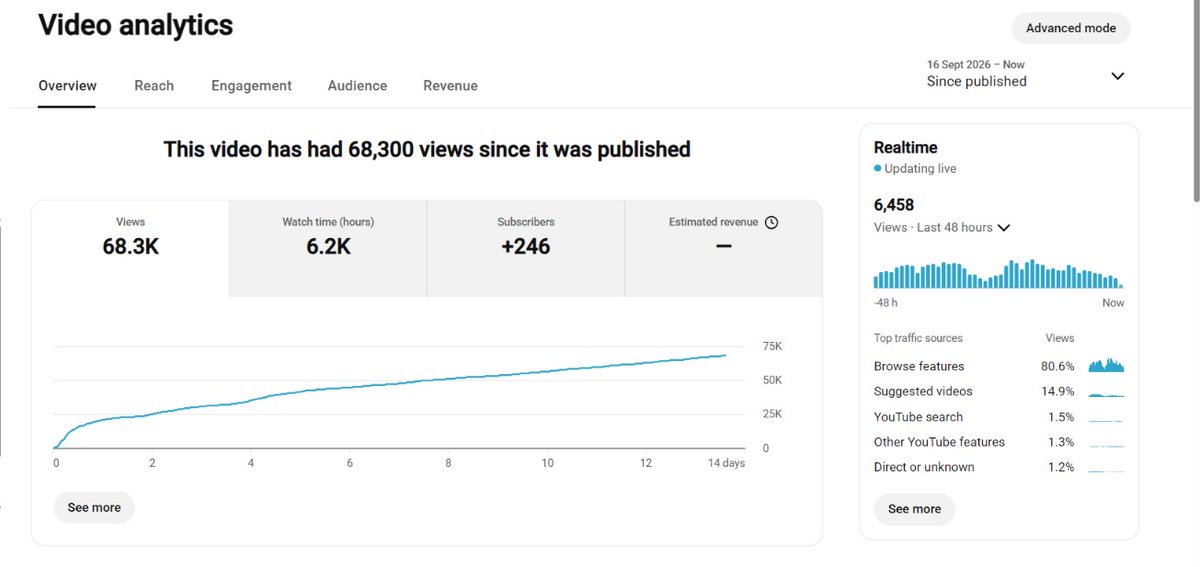Open the Audience tab
Image resolution: width=1200 pixels, height=567 pixels.
[x=357, y=86]
